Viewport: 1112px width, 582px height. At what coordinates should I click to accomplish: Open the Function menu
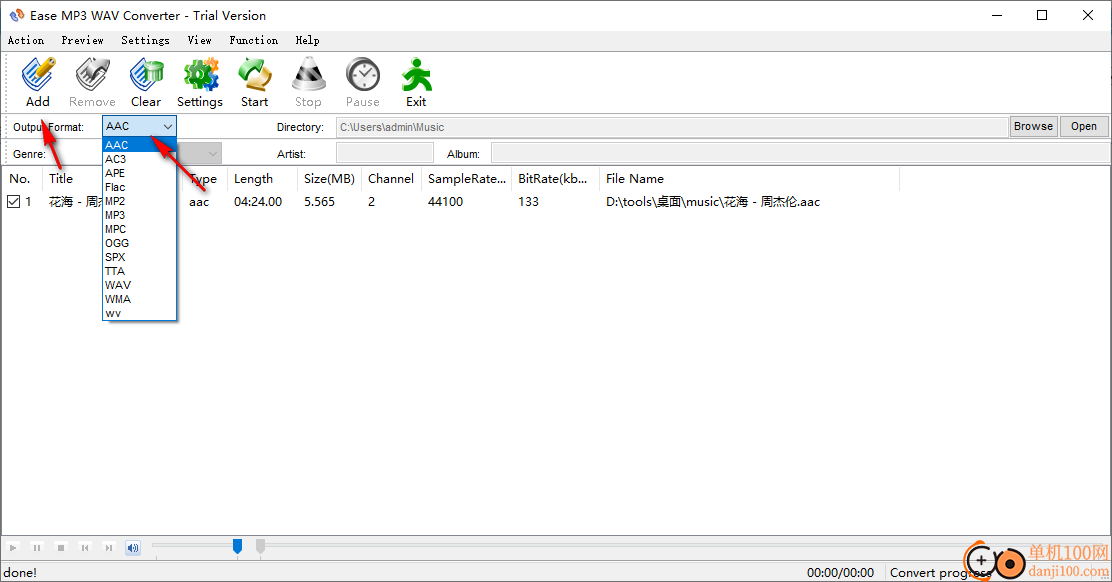[253, 40]
